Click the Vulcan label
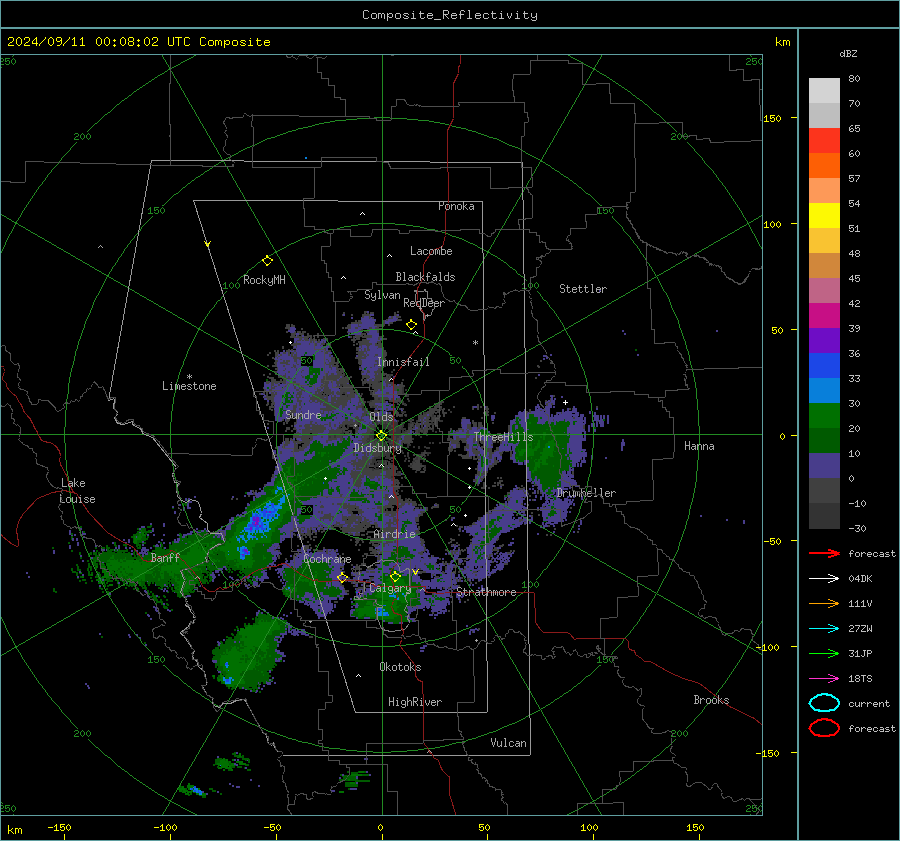This screenshot has width=900, height=841. [508, 743]
